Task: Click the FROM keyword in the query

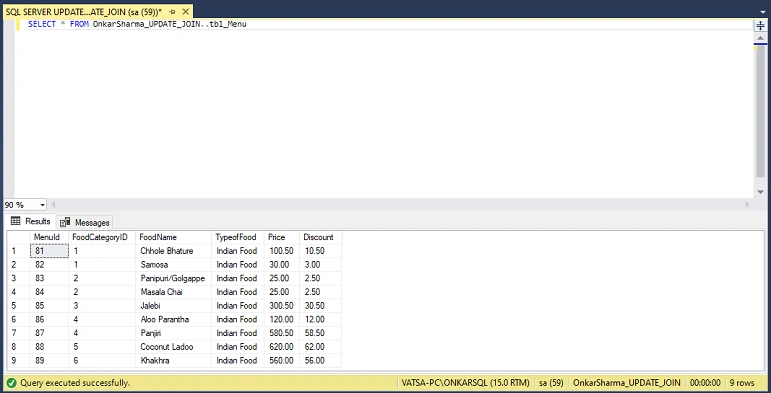Action: pyautogui.click(x=79, y=24)
